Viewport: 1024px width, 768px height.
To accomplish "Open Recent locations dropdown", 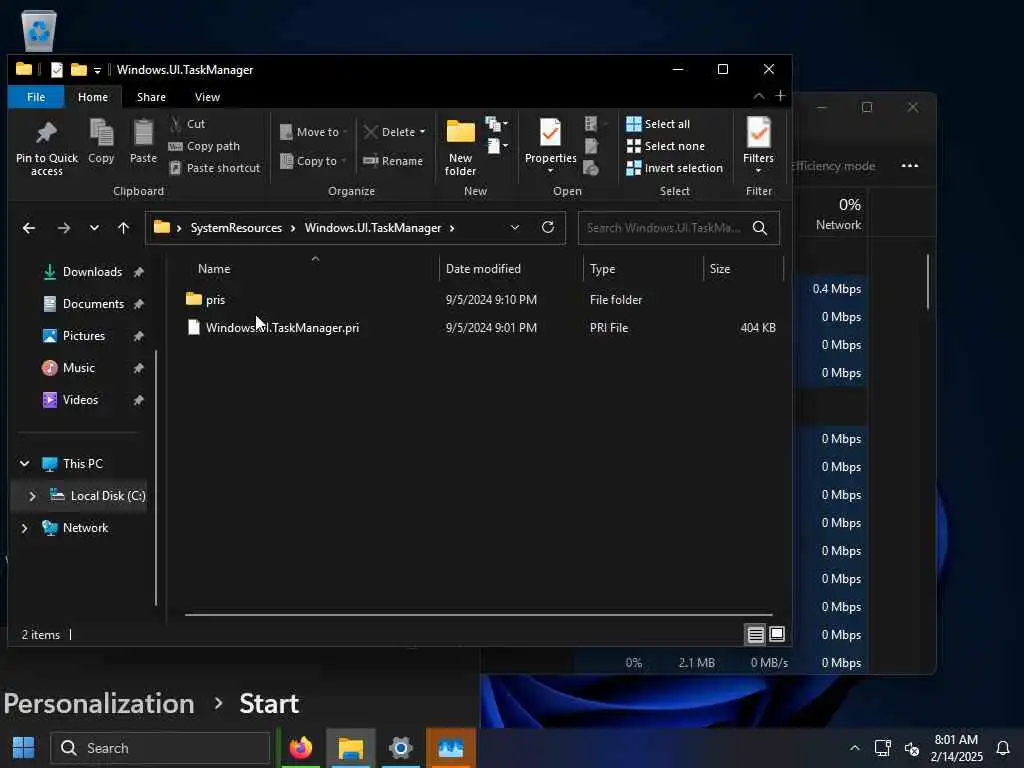I will [x=94, y=228].
